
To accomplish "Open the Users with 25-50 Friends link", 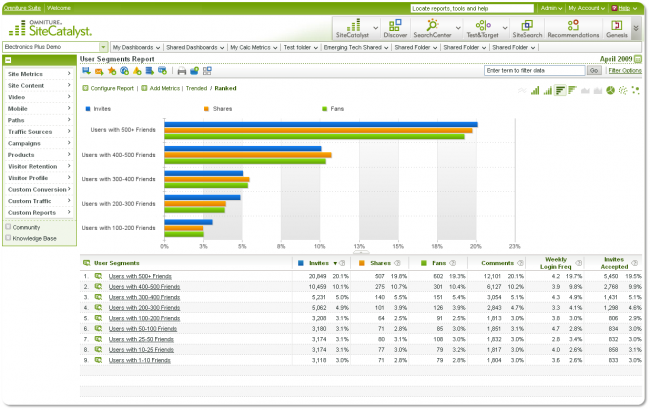I will point(141,340).
